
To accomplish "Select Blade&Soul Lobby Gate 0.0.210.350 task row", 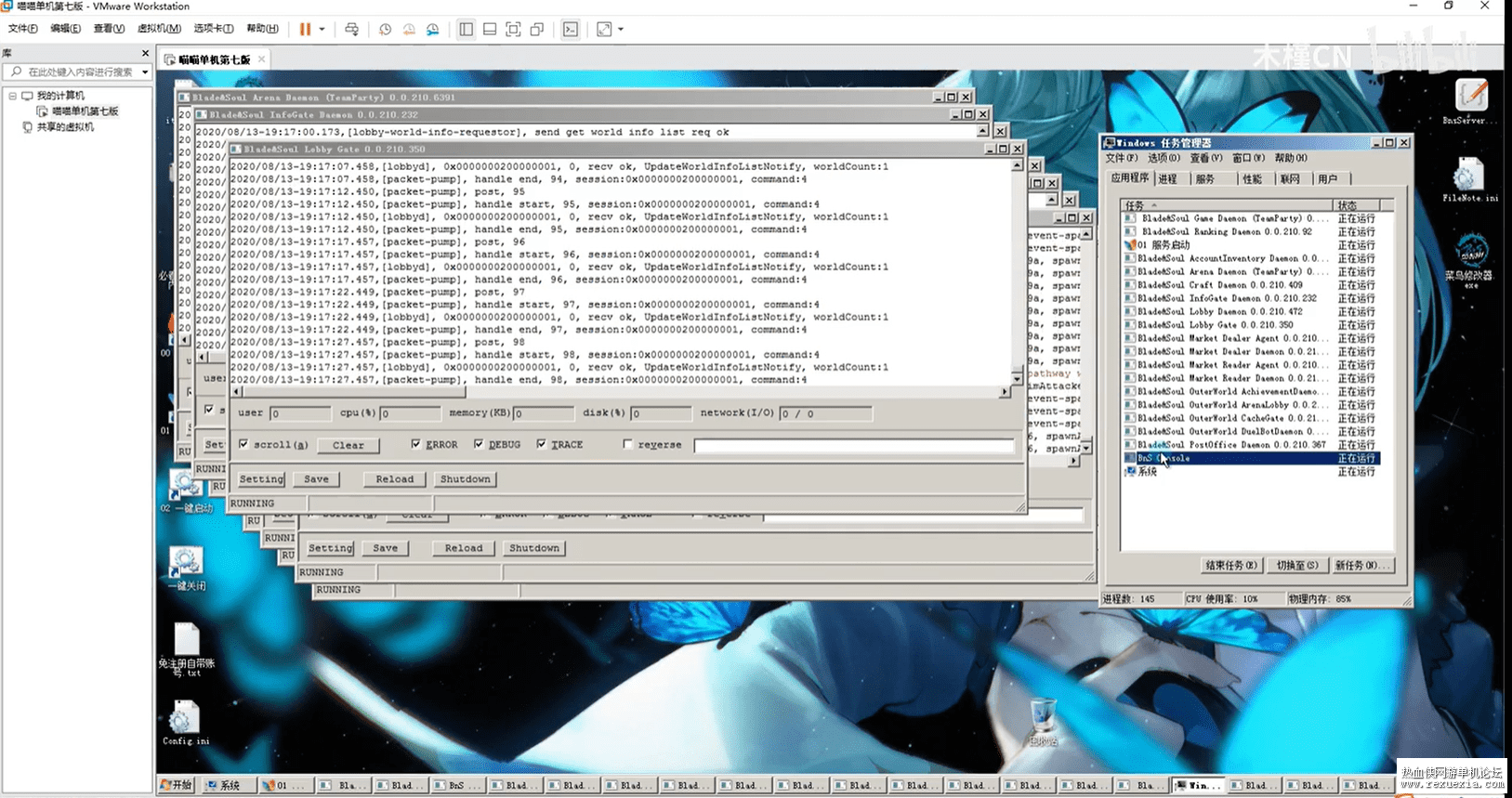I will pyautogui.click(x=1250, y=325).
